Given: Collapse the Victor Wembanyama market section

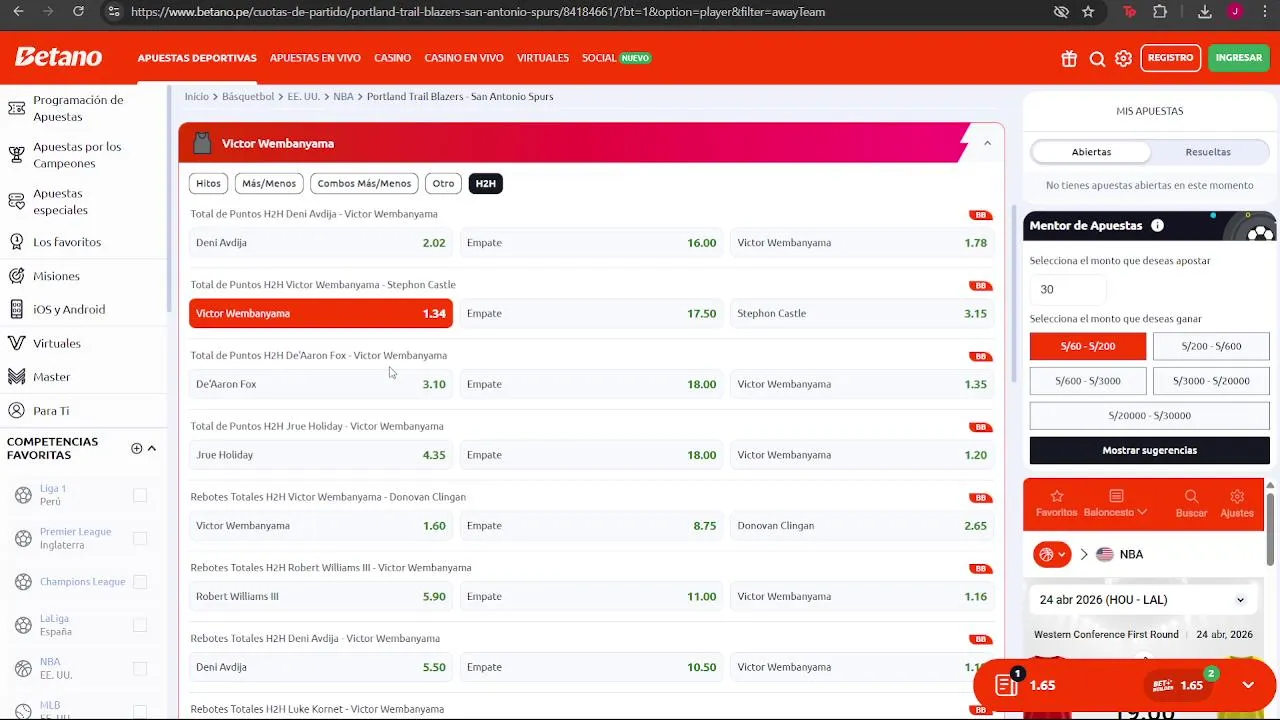Looking at the screenshot, I should point(987,143).
